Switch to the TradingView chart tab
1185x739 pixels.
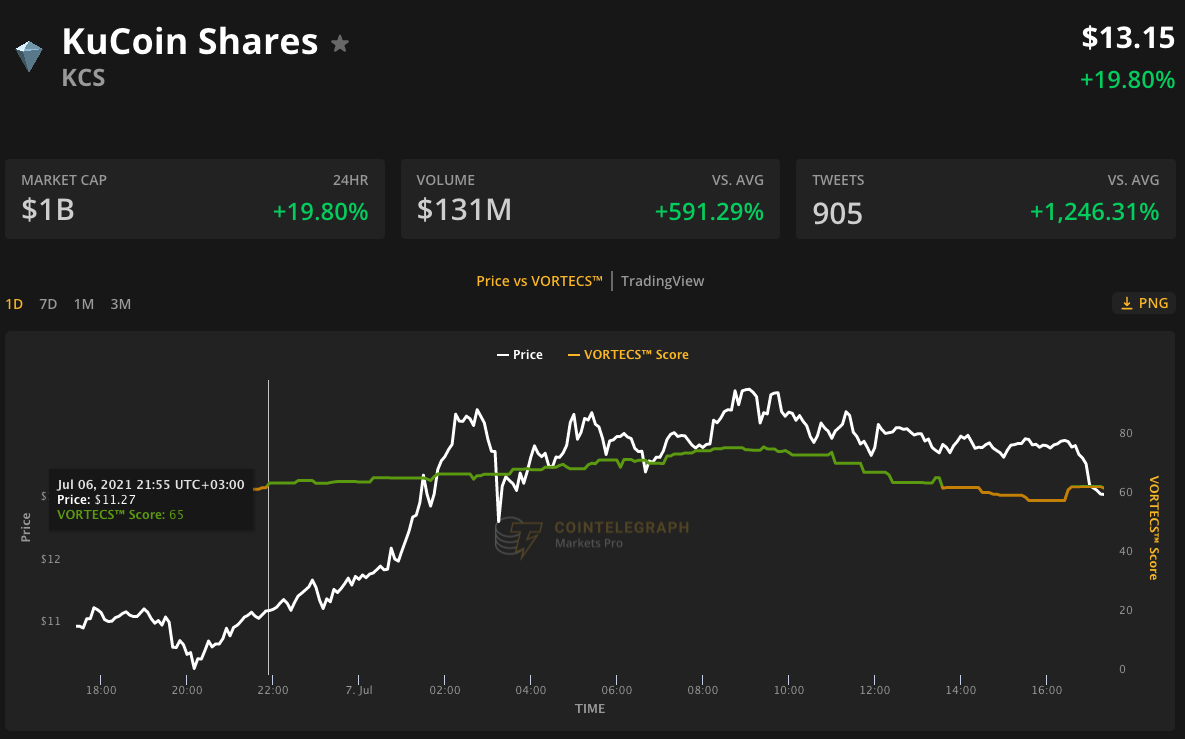[662, 281]
